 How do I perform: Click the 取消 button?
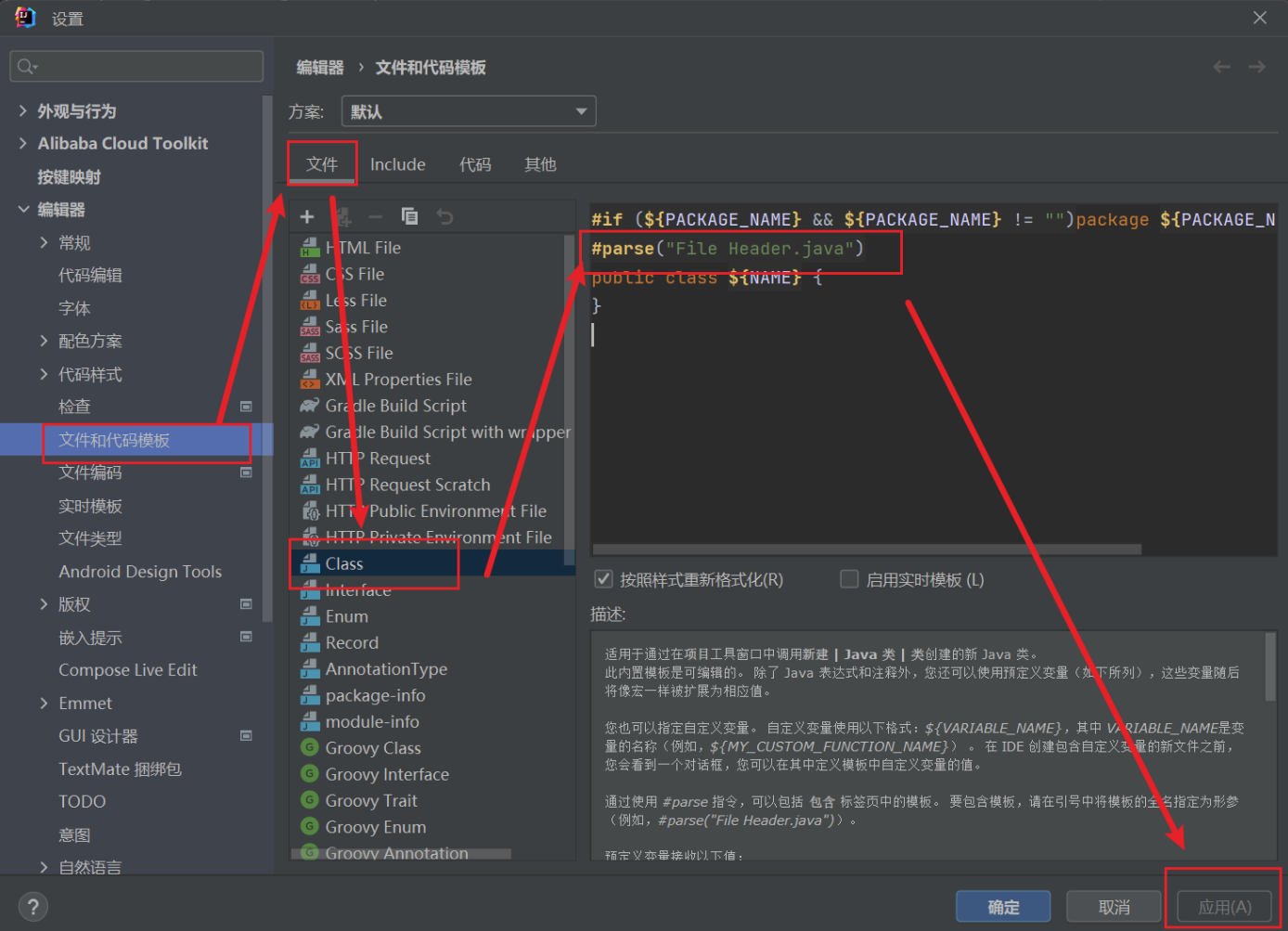(1114, 907)
